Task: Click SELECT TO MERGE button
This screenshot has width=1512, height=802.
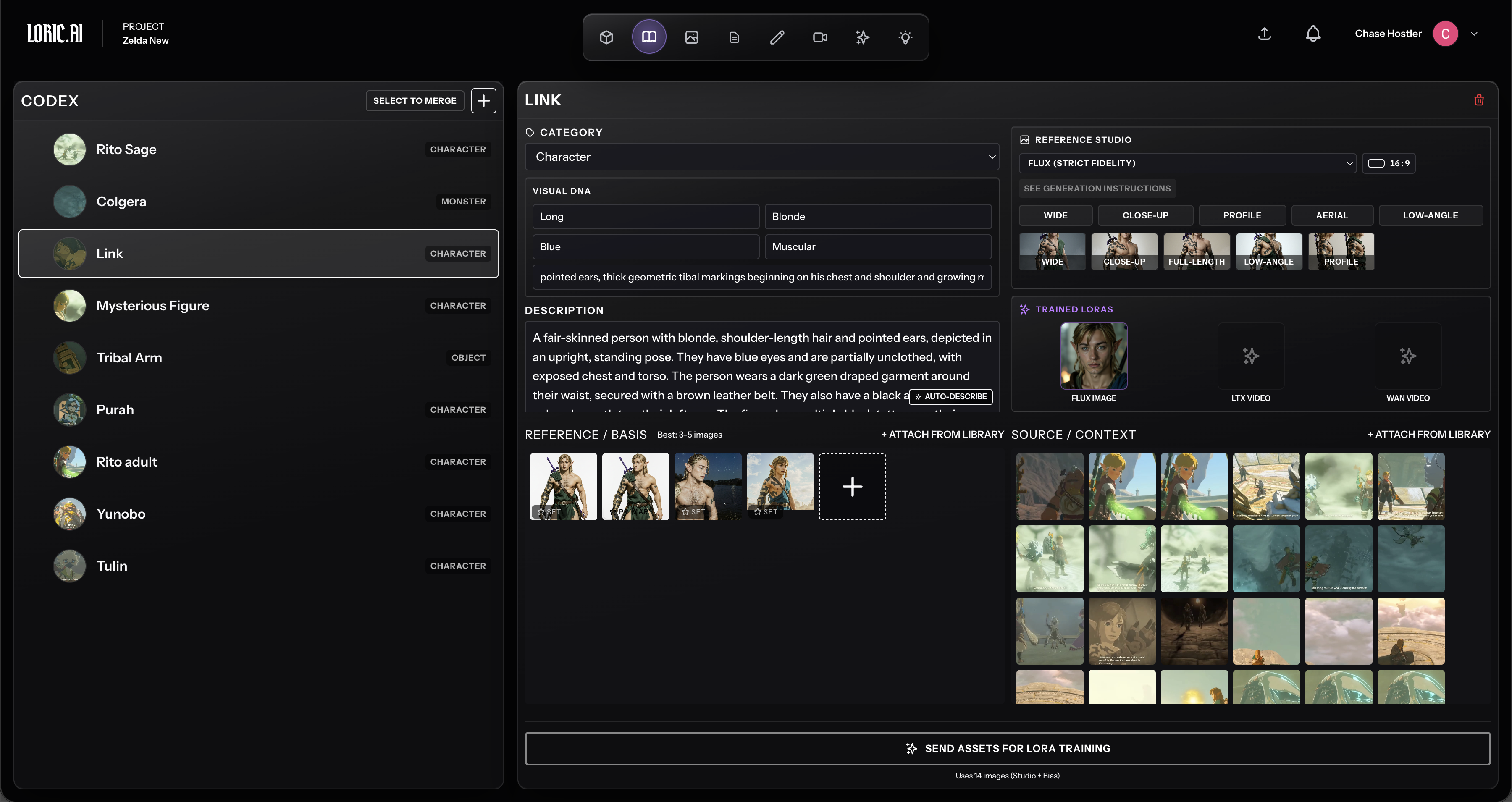Action: (x=415, y=100)
